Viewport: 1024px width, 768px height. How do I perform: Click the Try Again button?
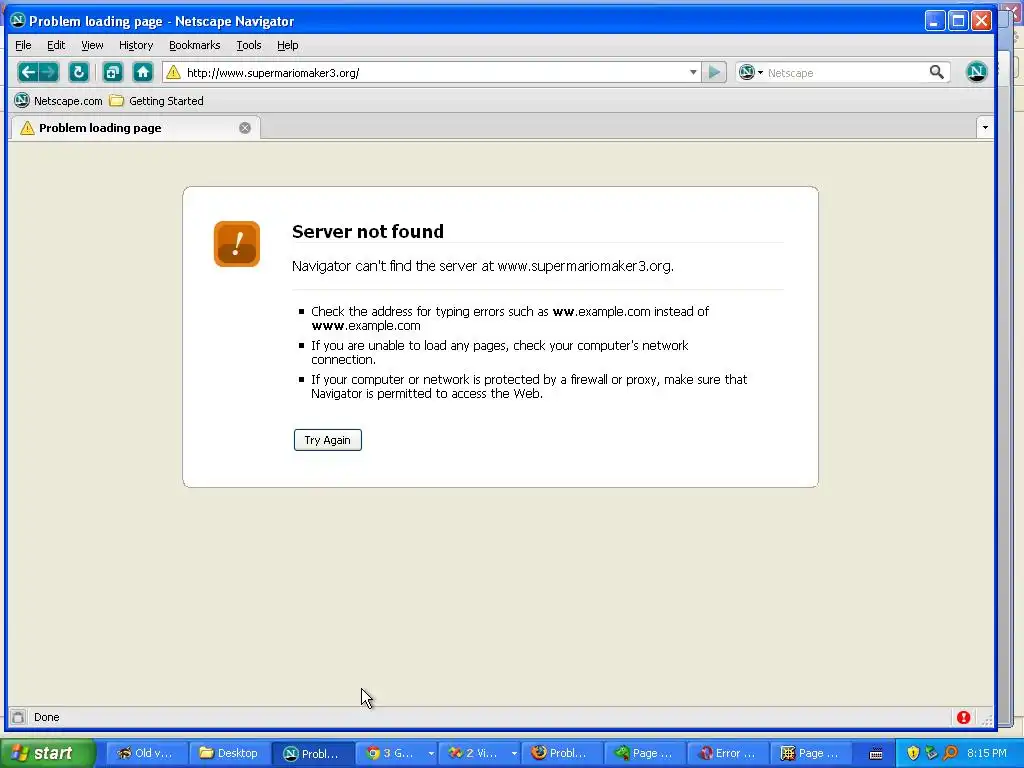[327, 440]
